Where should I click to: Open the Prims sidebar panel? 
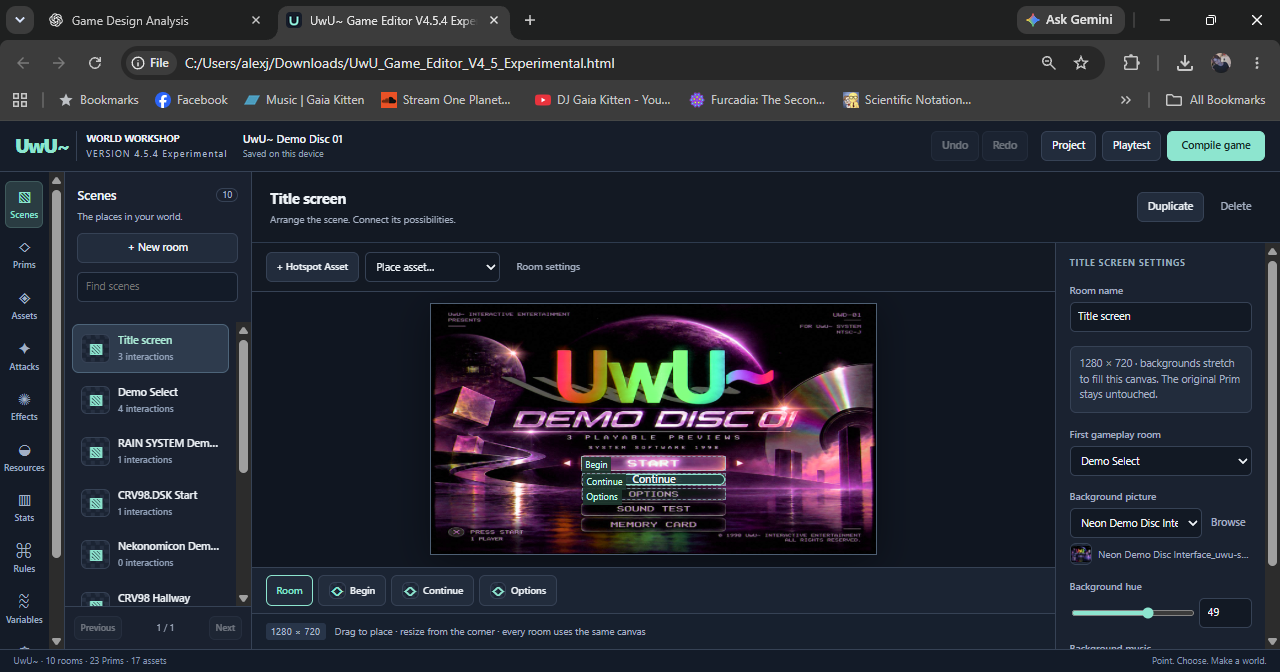tap(24, 255)
